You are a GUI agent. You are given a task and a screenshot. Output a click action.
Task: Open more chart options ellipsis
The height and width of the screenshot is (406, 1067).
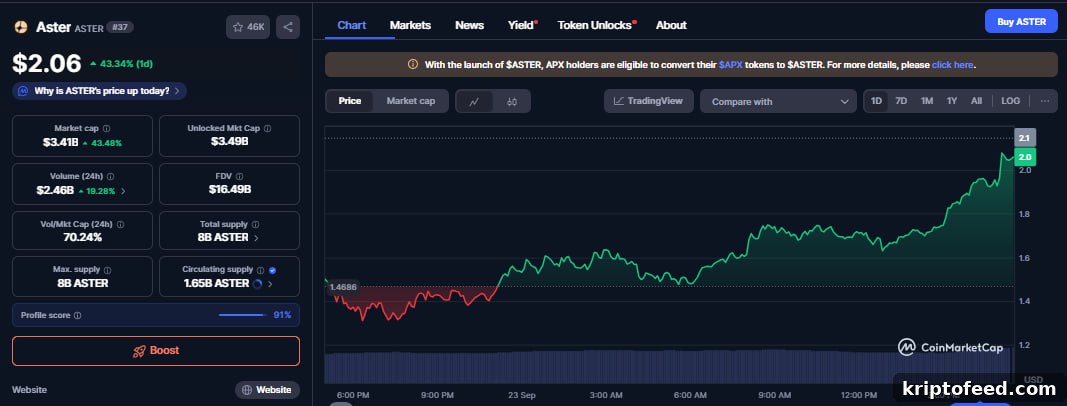pos(1045,101)
